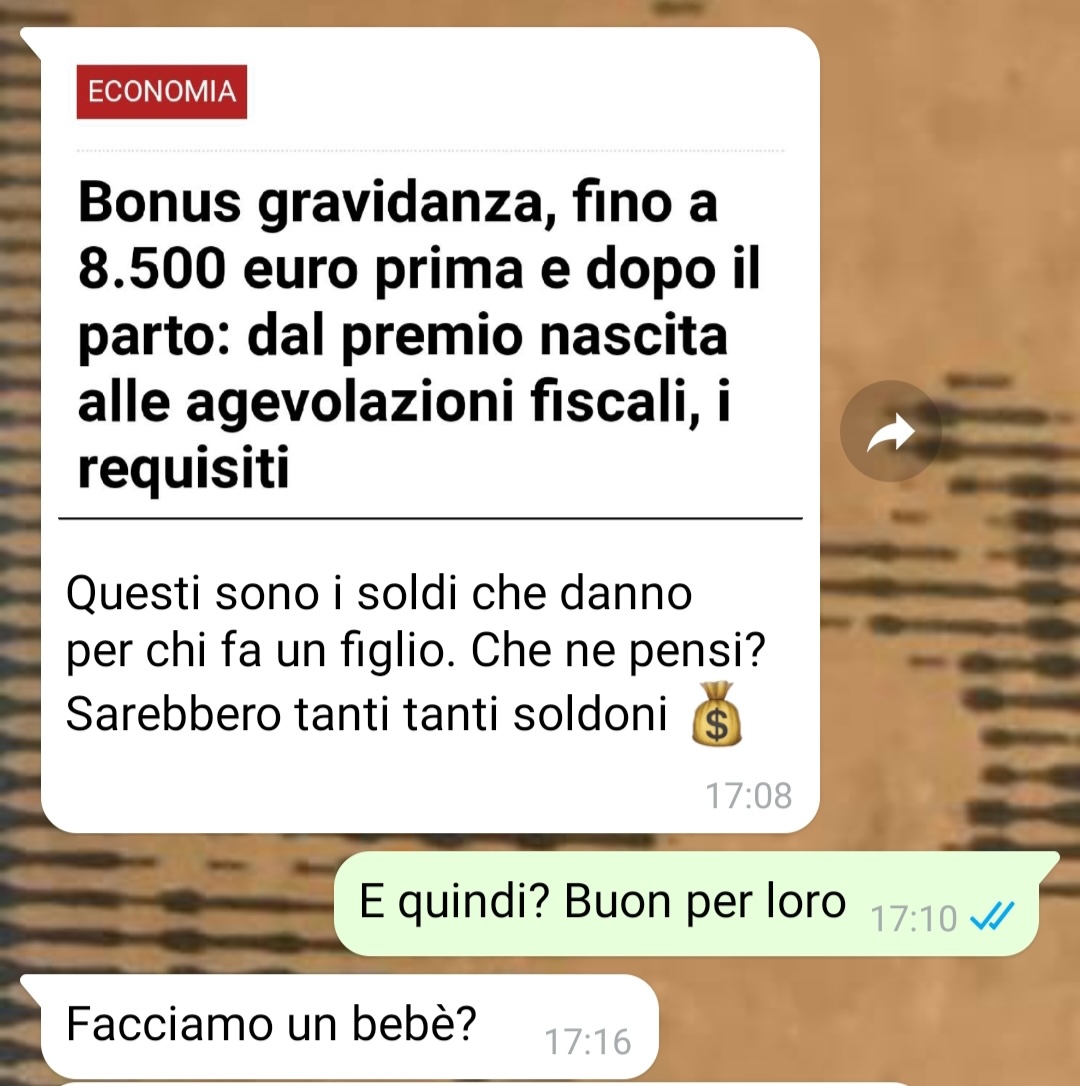Screen dimensions: 1080x1086
Task: Tap the 17:08 timestamp
Action: [x=748, y=796]
